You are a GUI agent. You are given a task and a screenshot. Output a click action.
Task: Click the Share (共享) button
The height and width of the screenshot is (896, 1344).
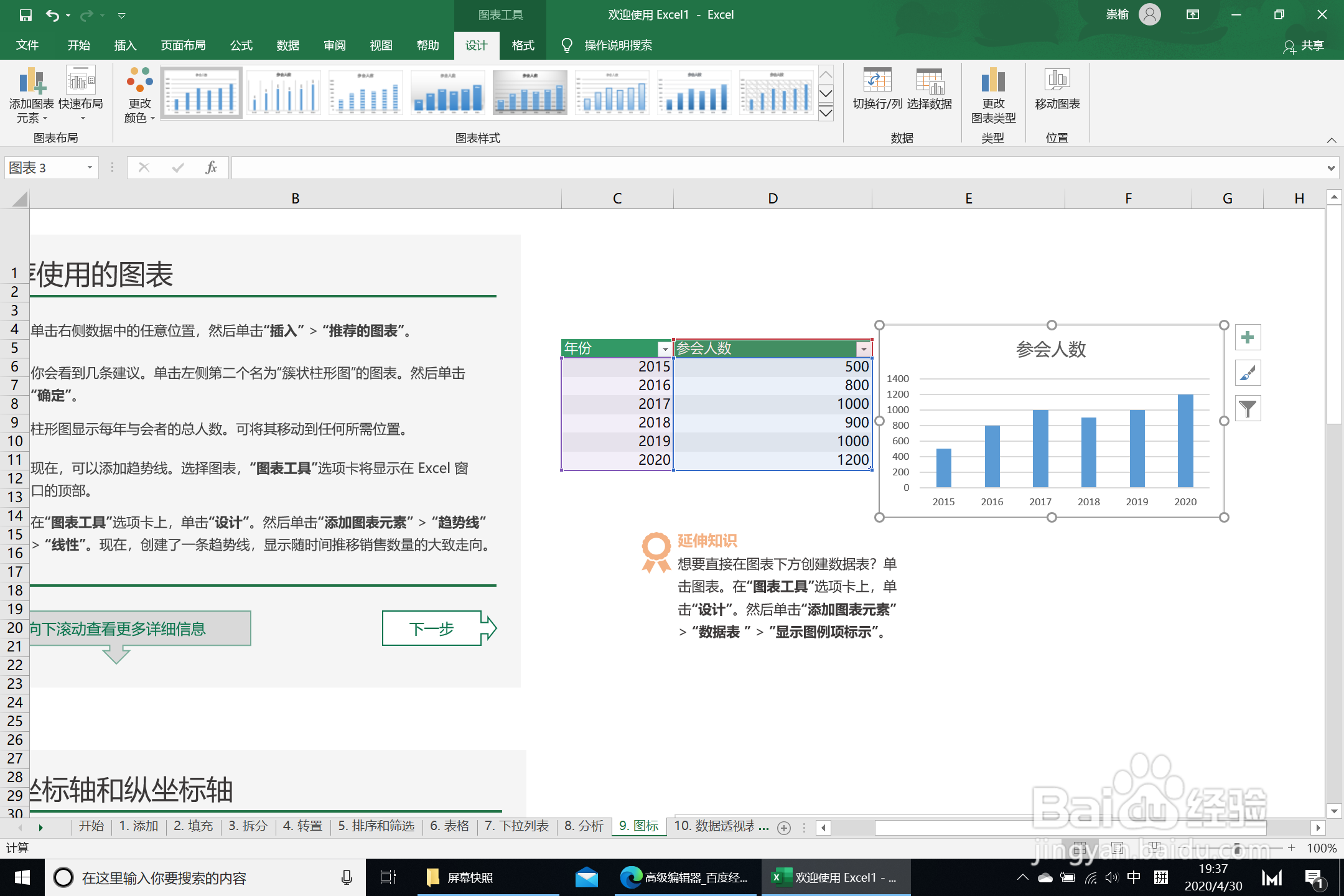tap(1304, 45)
